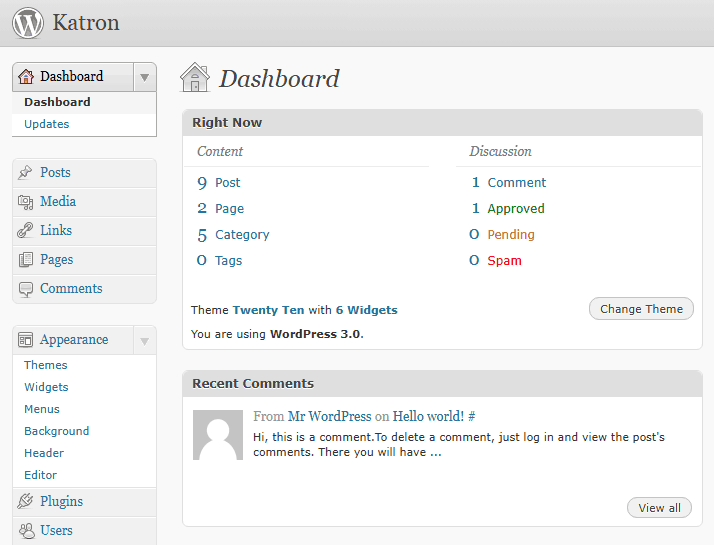Image resolution: width=714 pixels, height=545 pixels.
Task: Open the Twenty Ten theme link
Action: [268, 310]
